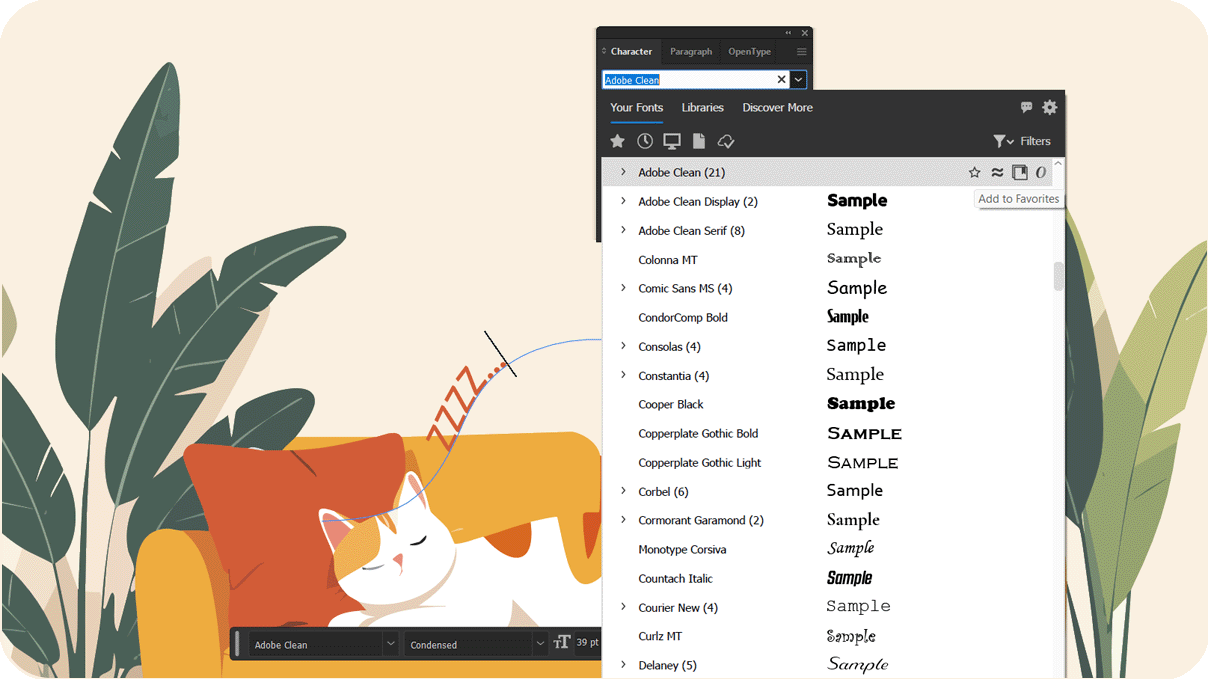Collapse the Character panel with double arrows
The height and width of the screenshot is (679, 1208).
(x=788, y=32)
